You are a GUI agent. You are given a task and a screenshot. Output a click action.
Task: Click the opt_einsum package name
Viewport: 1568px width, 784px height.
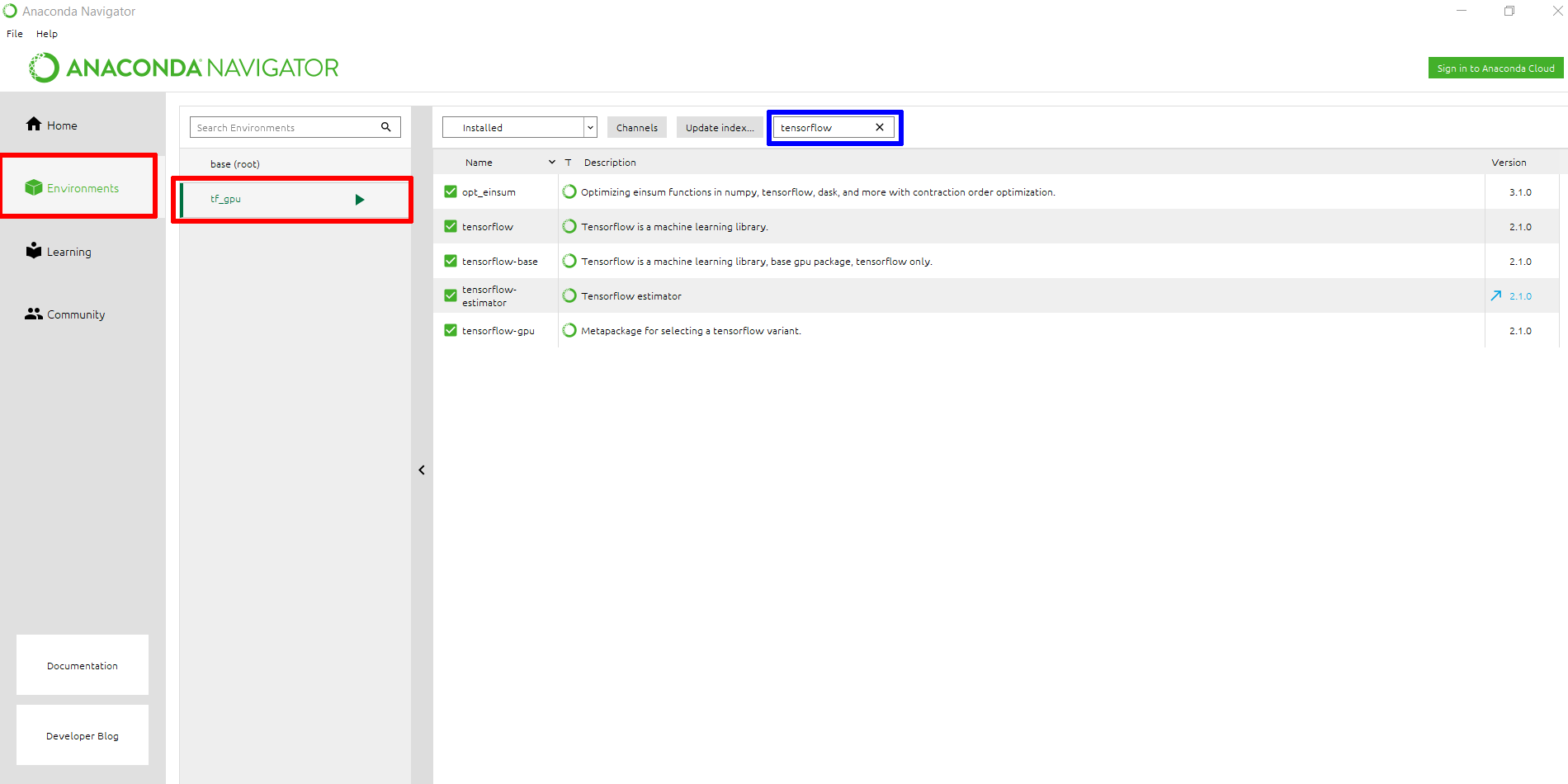[489, 192]
